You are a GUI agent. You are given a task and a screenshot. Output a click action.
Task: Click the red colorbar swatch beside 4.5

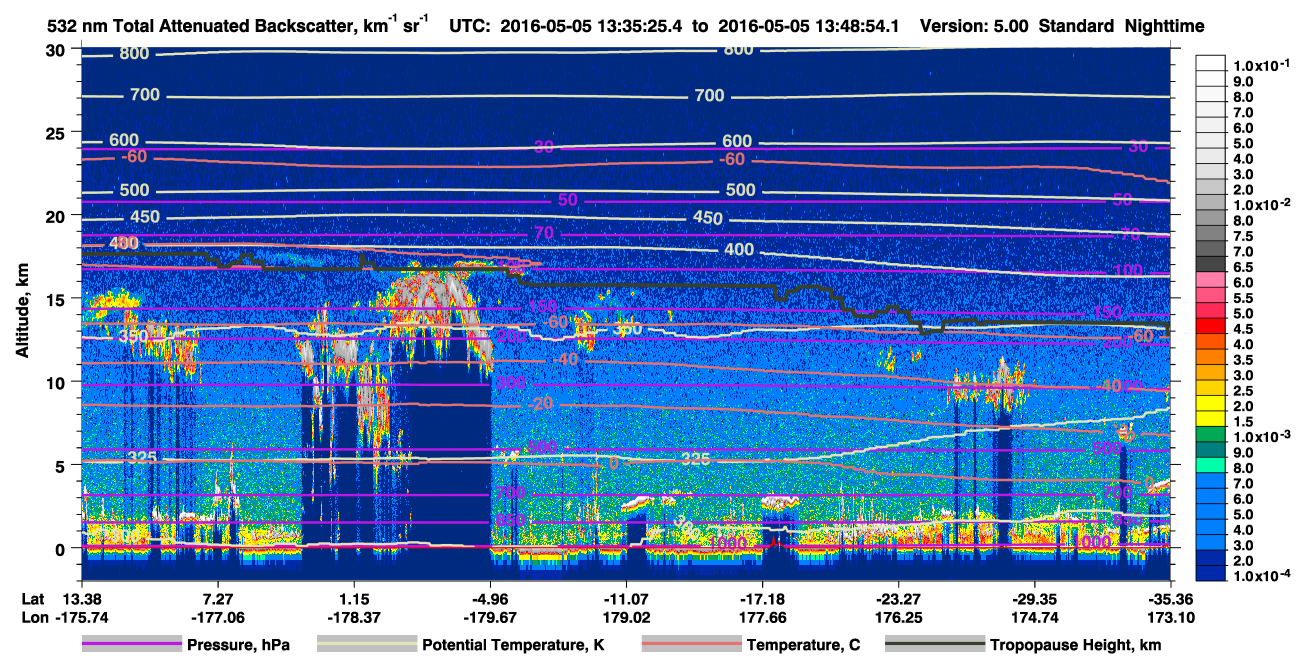[x=1211, y=328]
